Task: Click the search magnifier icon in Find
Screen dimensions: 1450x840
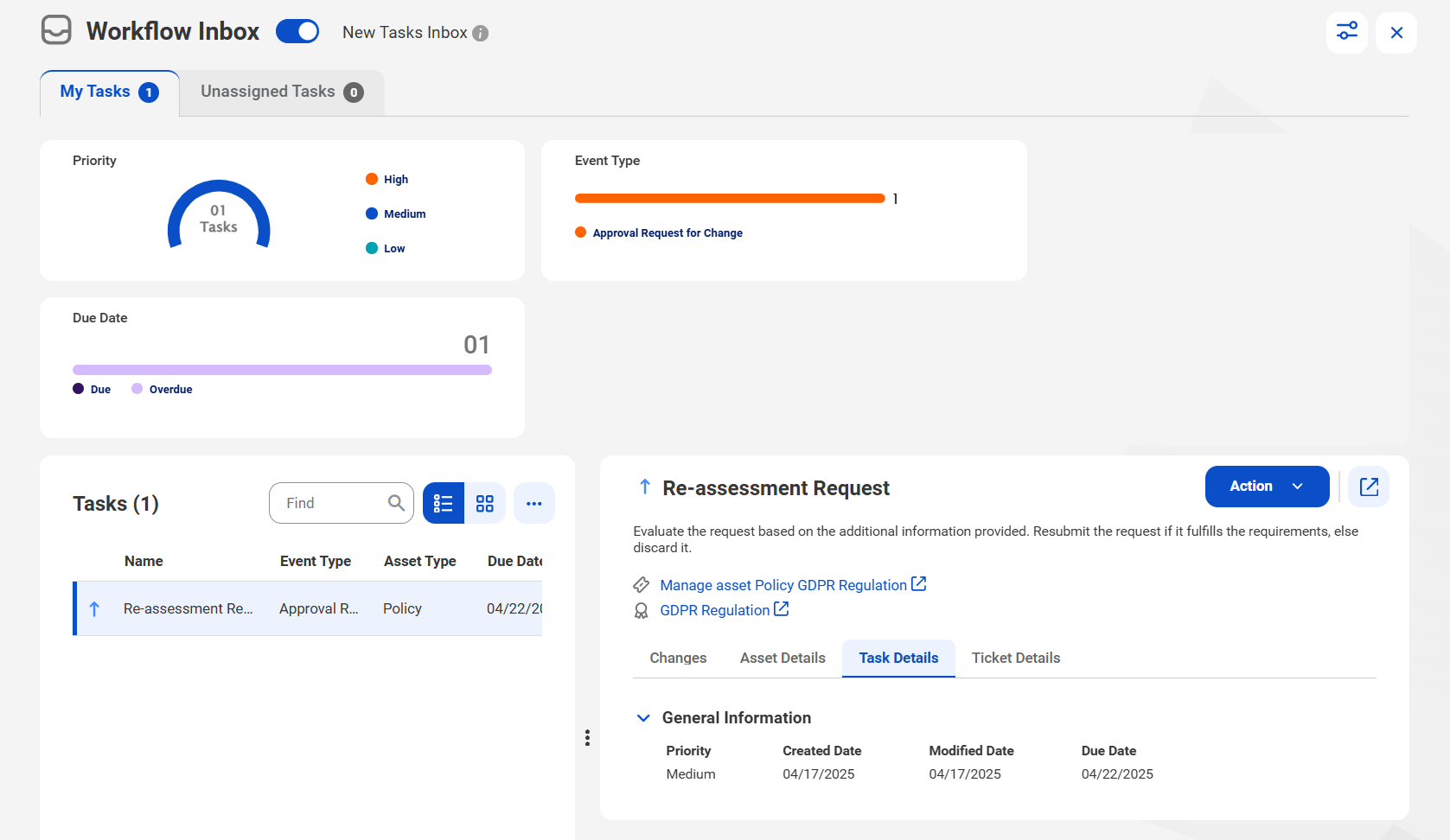Action: (x=396, y=503)
